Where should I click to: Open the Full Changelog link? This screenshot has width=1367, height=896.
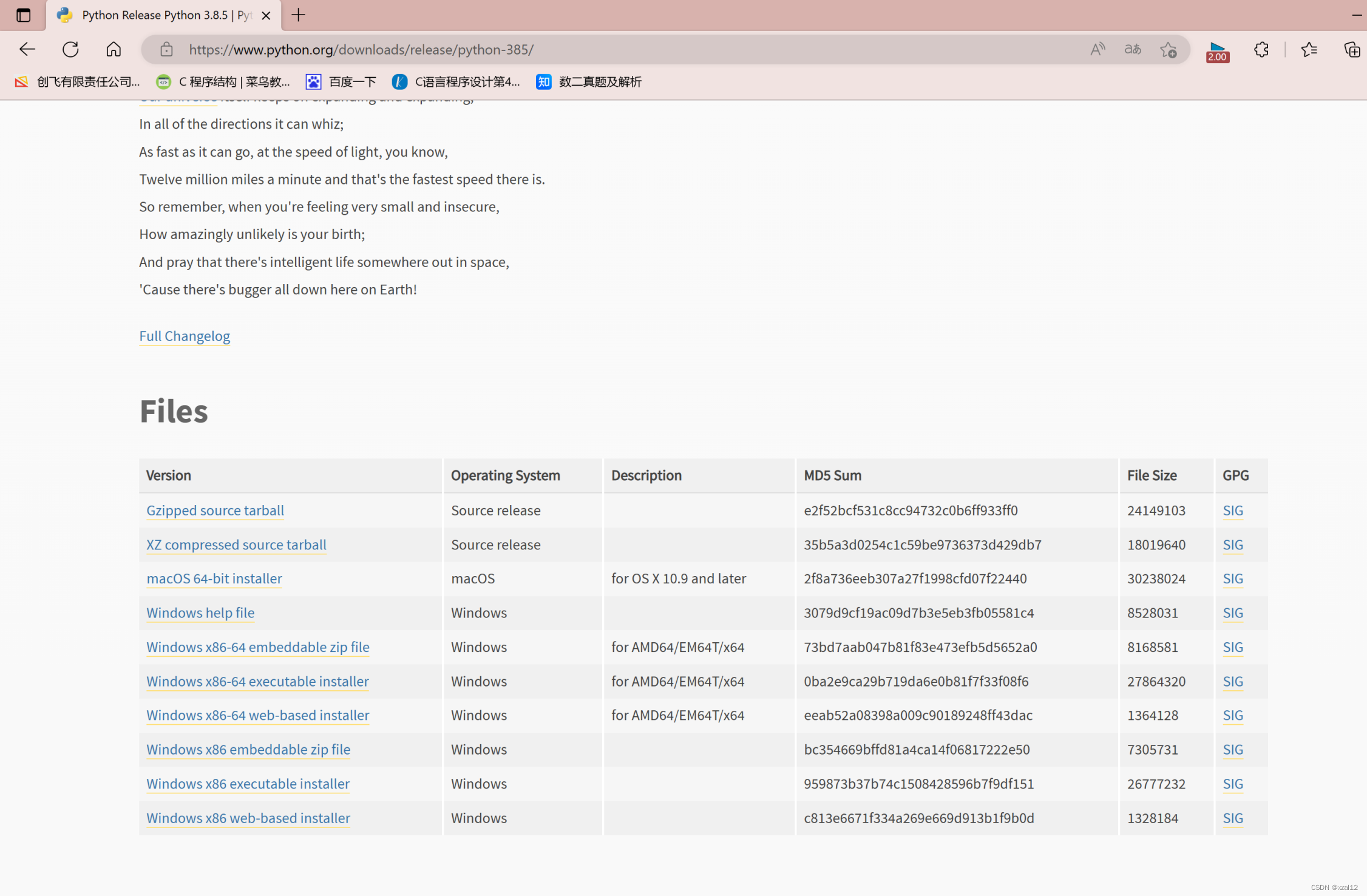click(x=185, y=336)
